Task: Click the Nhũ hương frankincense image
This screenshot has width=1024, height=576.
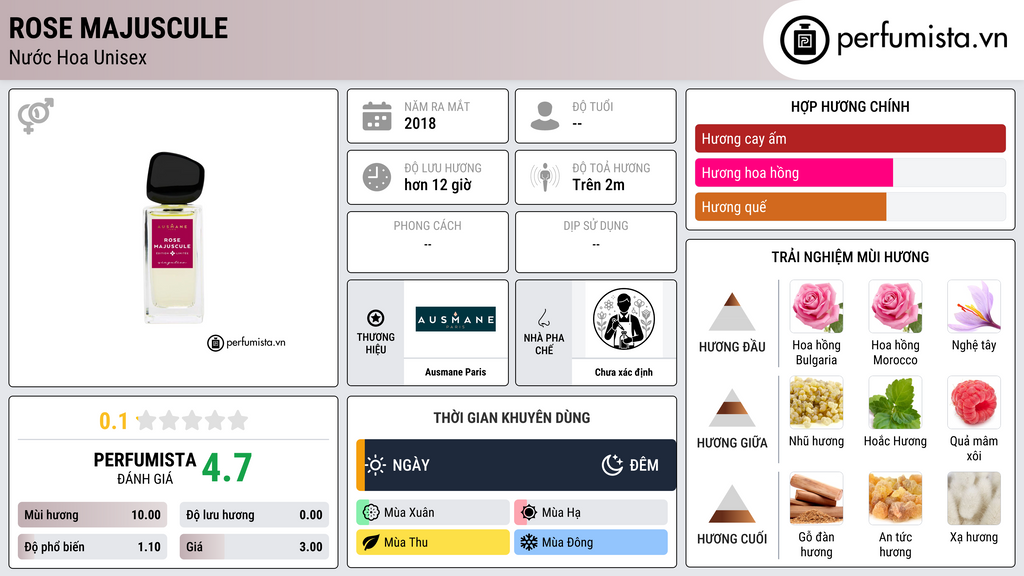Action: click(x=816, y=402)
